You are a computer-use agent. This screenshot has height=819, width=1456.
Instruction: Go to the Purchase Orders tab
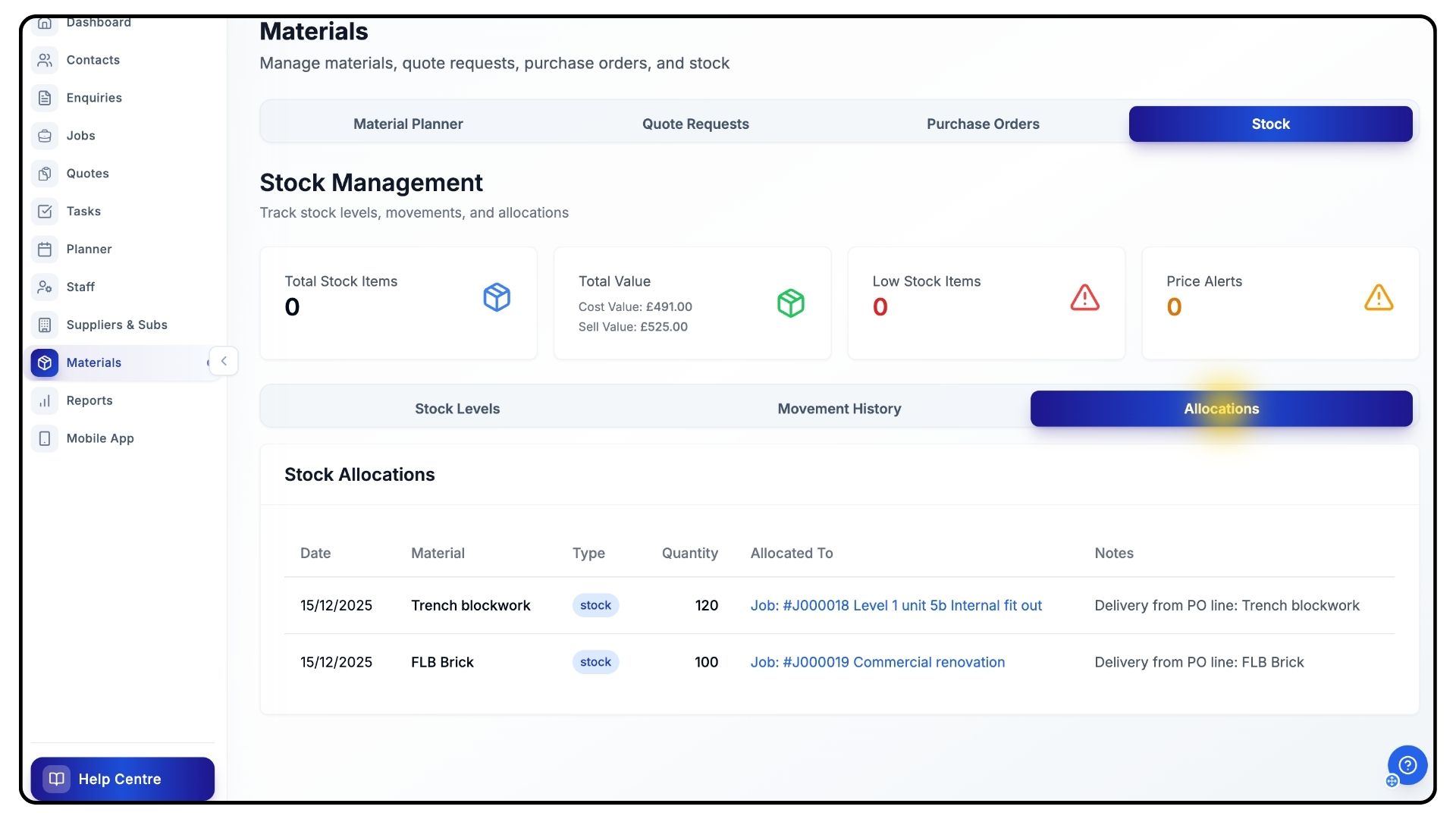click(x=983, y=124)
